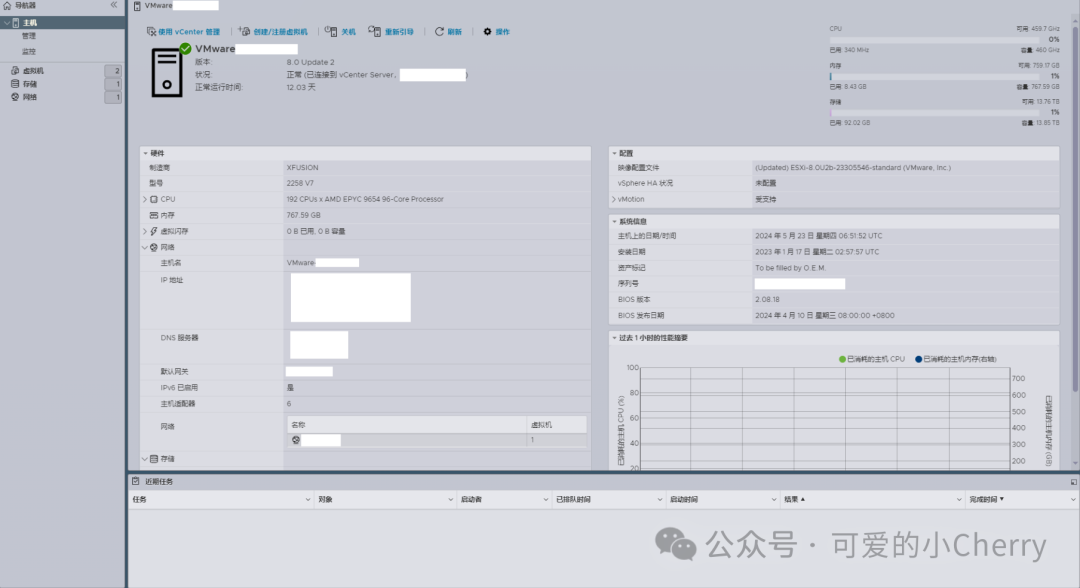Viewport: 1080px width, 588px height.
Task: Click the 内存 usage progress bar
Action: 935,76
